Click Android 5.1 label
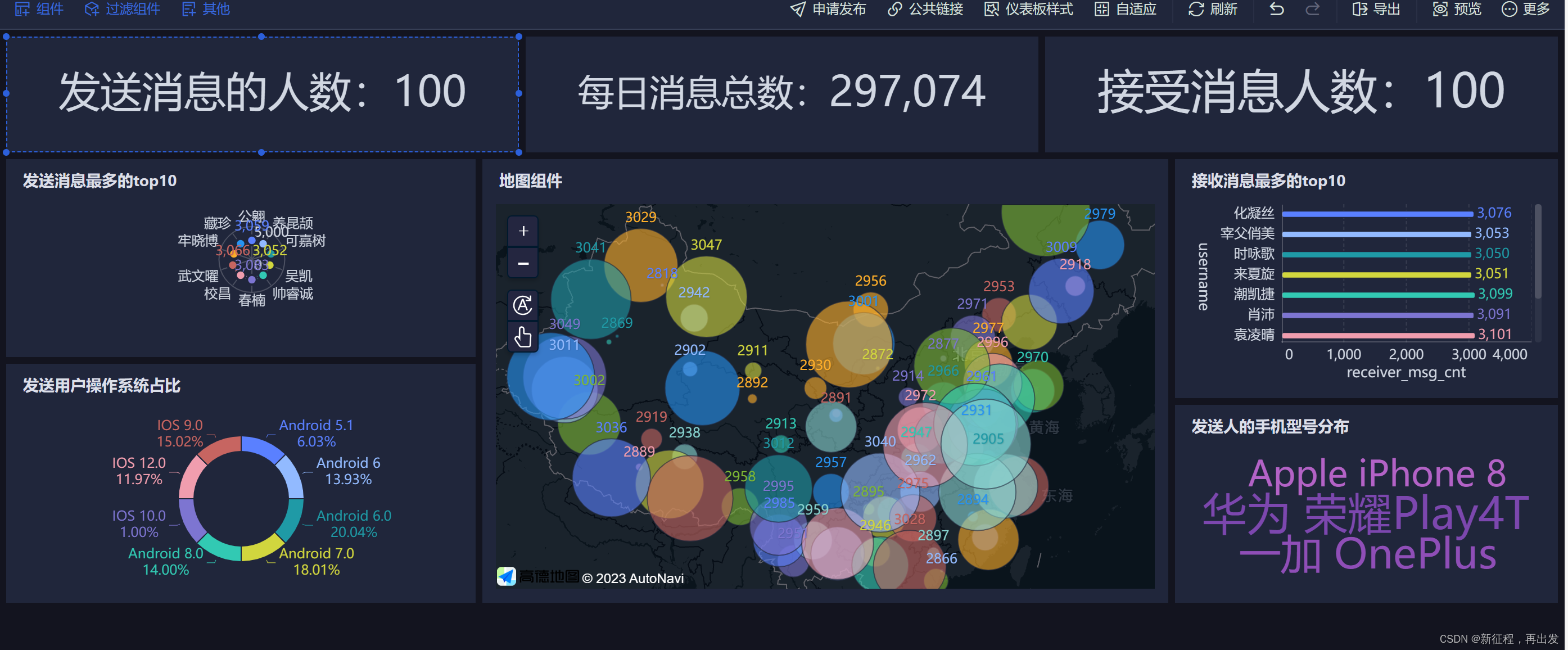1568x650 pixels. (x=317, y=433)
